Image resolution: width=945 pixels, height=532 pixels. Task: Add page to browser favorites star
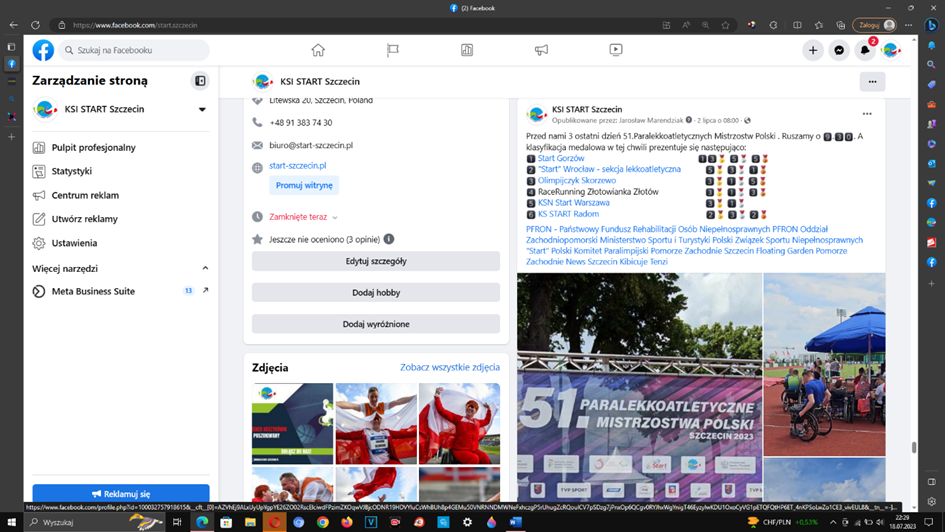726,25
